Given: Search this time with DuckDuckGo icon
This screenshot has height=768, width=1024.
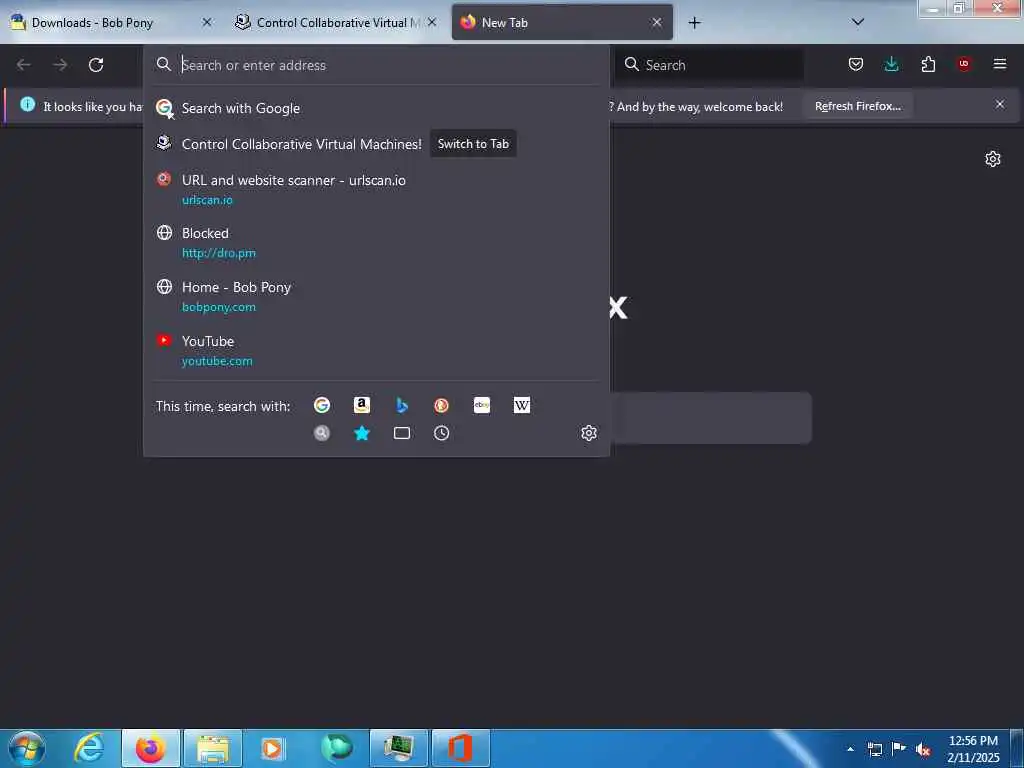Looking at the screenshot, I should pos(441,405).
